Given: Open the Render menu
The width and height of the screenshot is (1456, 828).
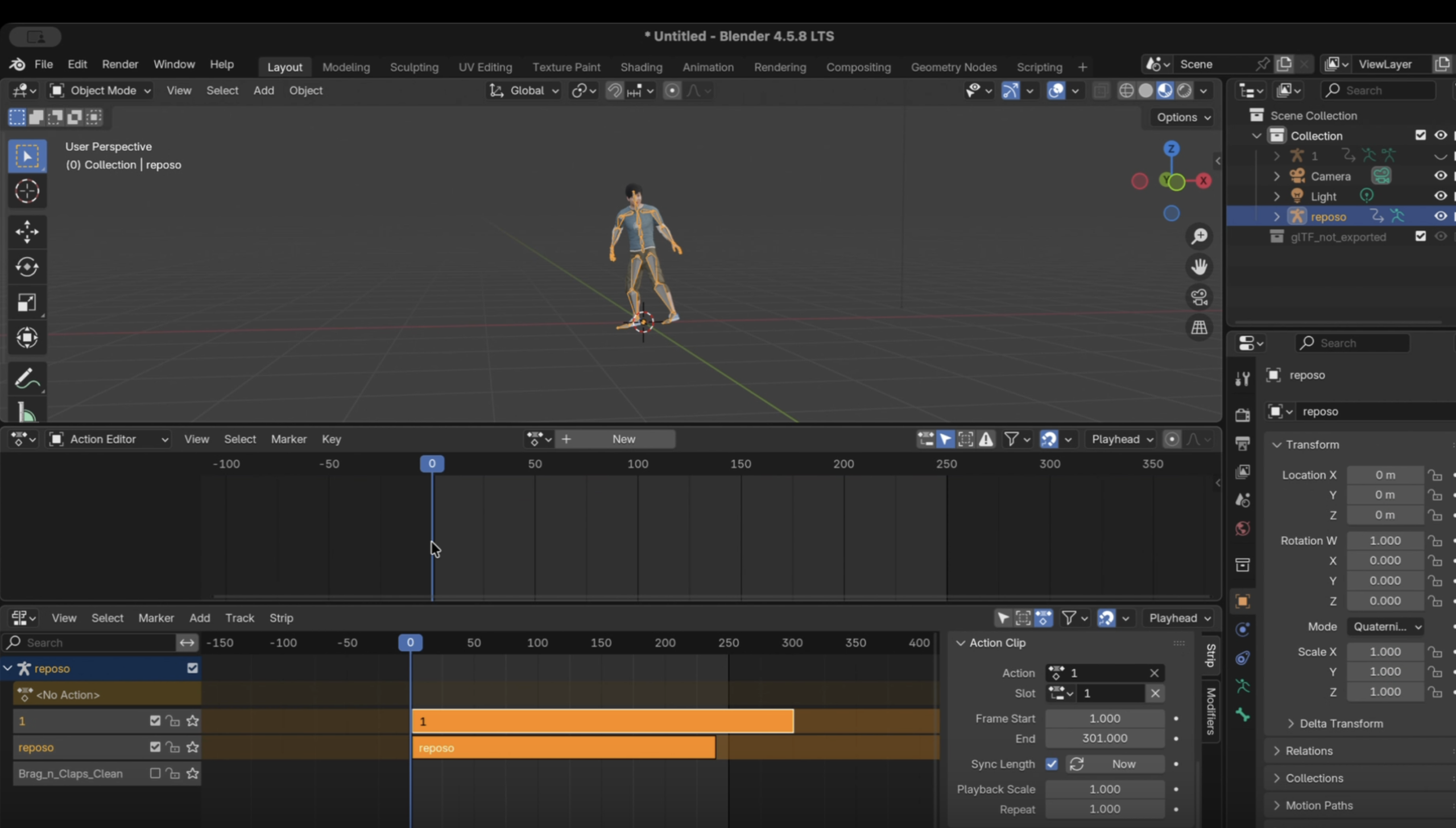Looking at the screenshot, I should [119, 64].
